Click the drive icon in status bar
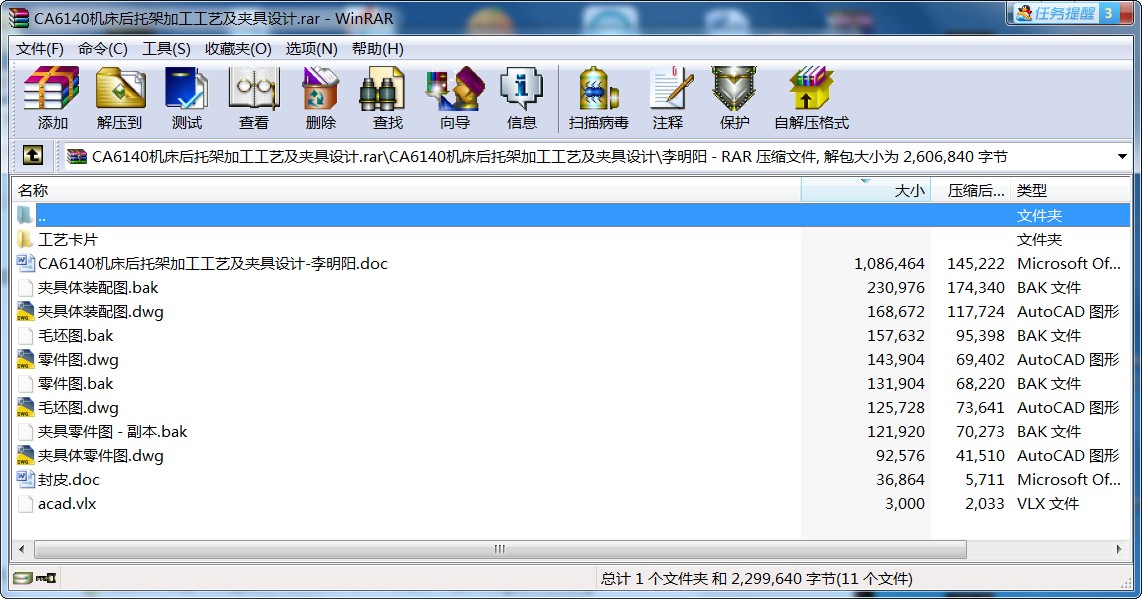1142x599 pixels. [23, 579]
